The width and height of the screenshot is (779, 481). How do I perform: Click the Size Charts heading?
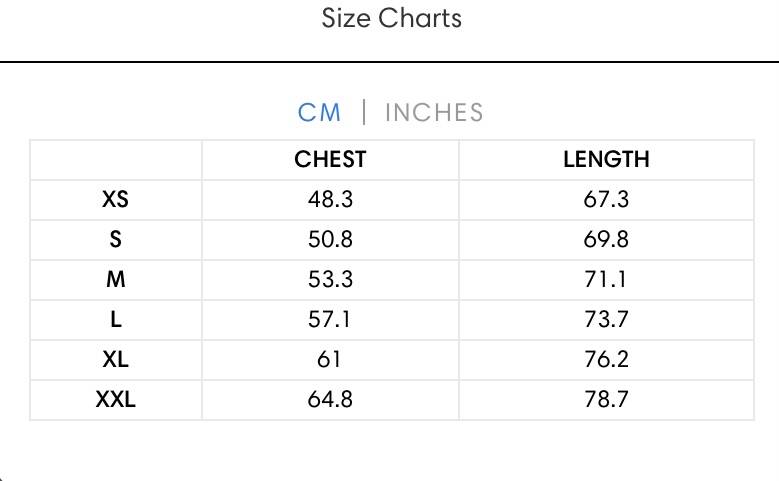(x=391, y=19)
